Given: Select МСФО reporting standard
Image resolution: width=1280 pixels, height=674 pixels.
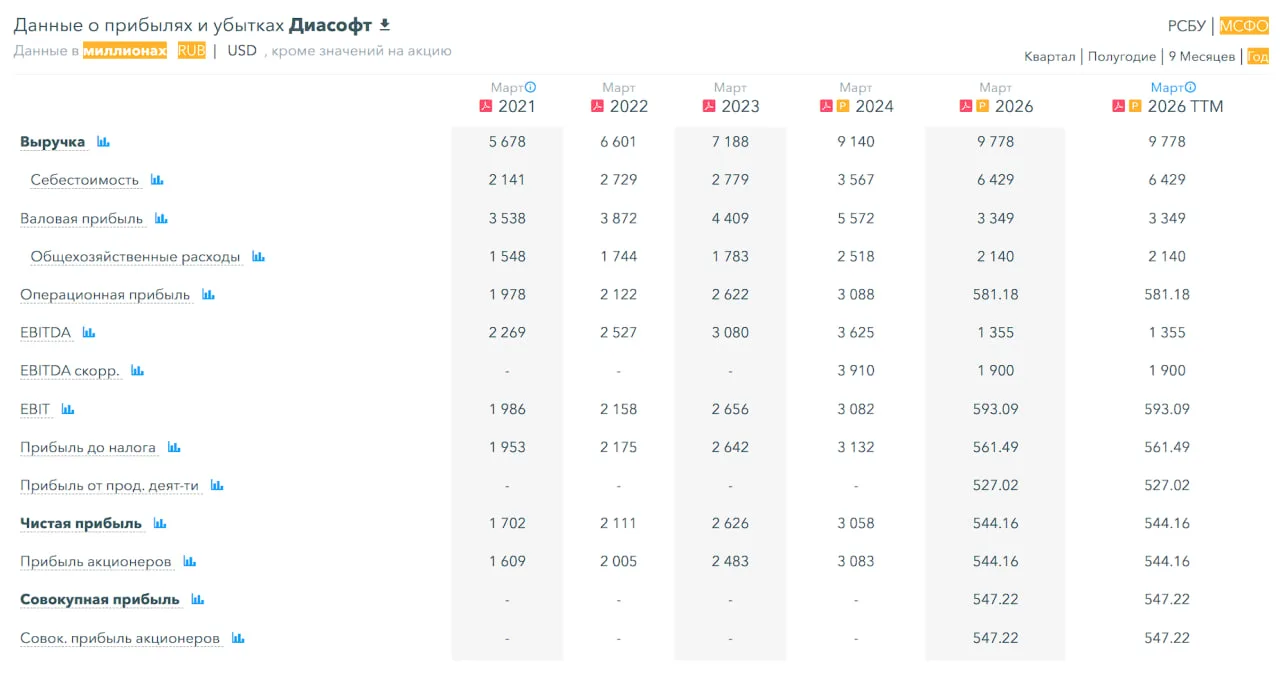Looking at the screenshot, I should pos(1244,26).
